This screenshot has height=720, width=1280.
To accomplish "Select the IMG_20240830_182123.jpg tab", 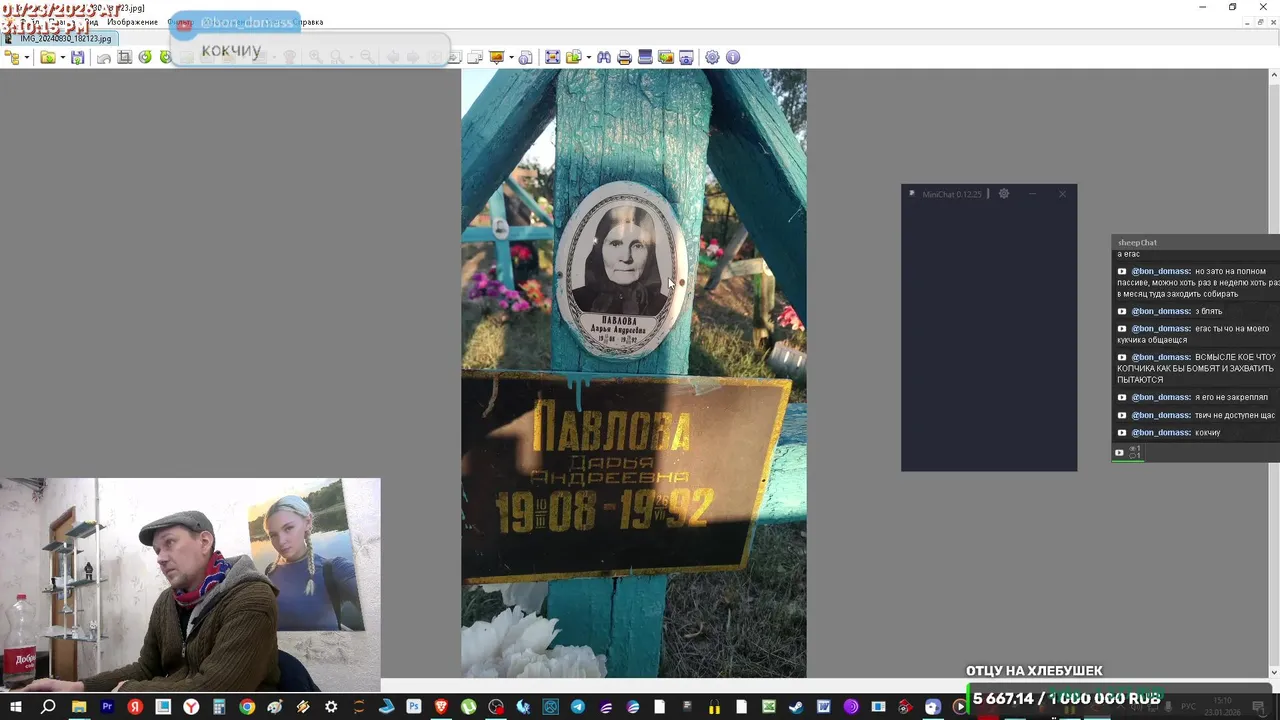I will click(60, 38).
